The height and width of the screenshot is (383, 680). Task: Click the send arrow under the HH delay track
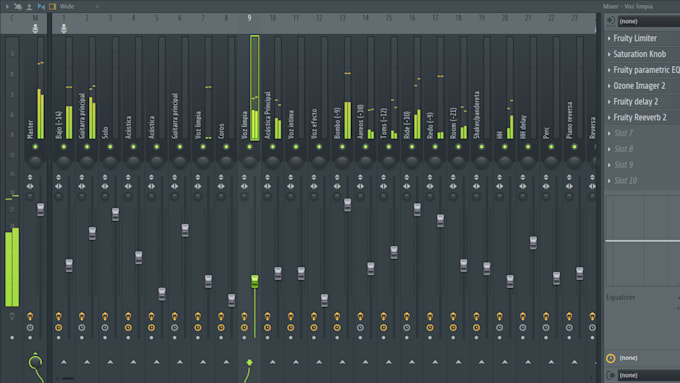click(528, 362)
